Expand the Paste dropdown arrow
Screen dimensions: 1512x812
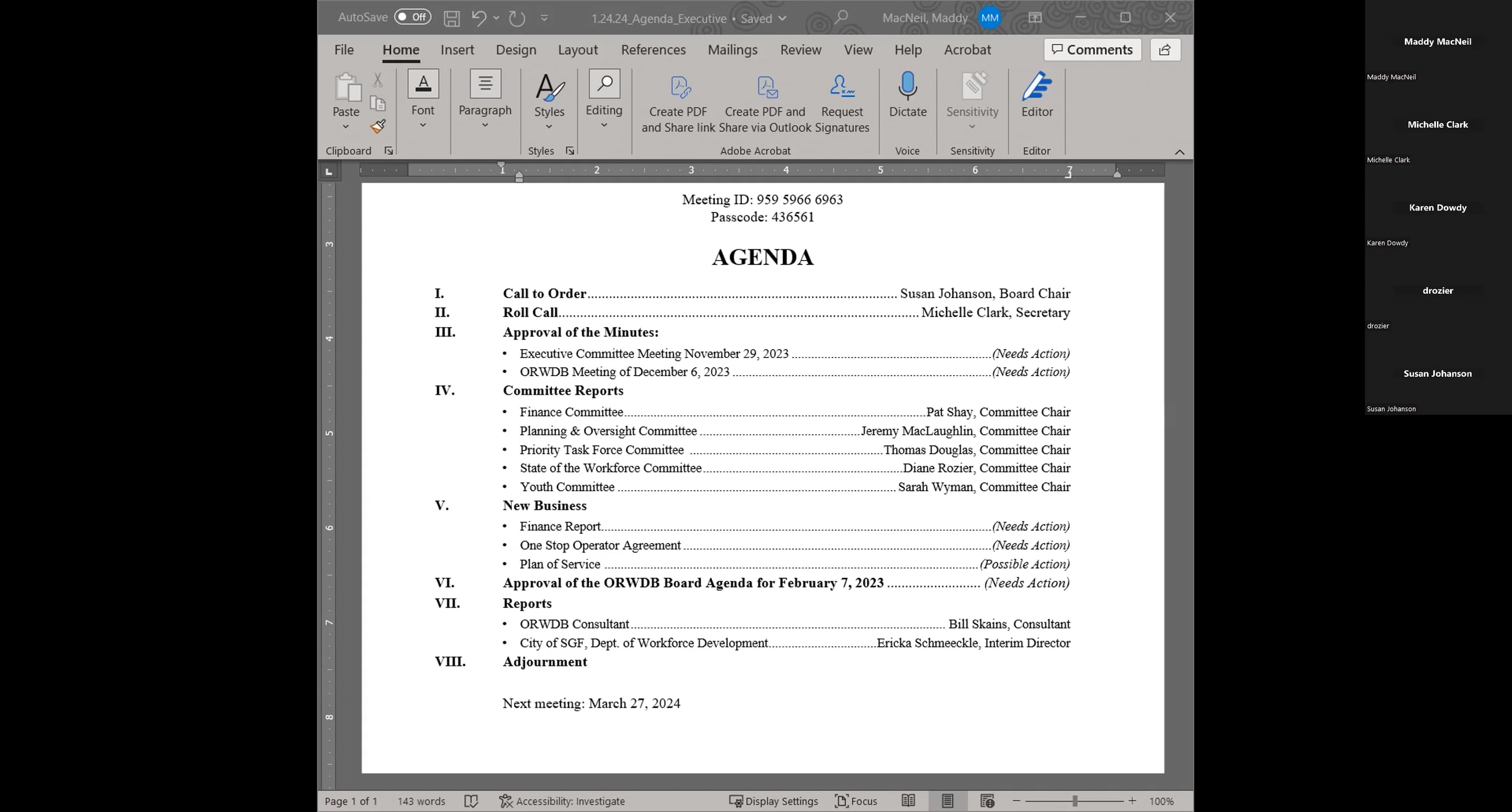(x=345, y=126)
